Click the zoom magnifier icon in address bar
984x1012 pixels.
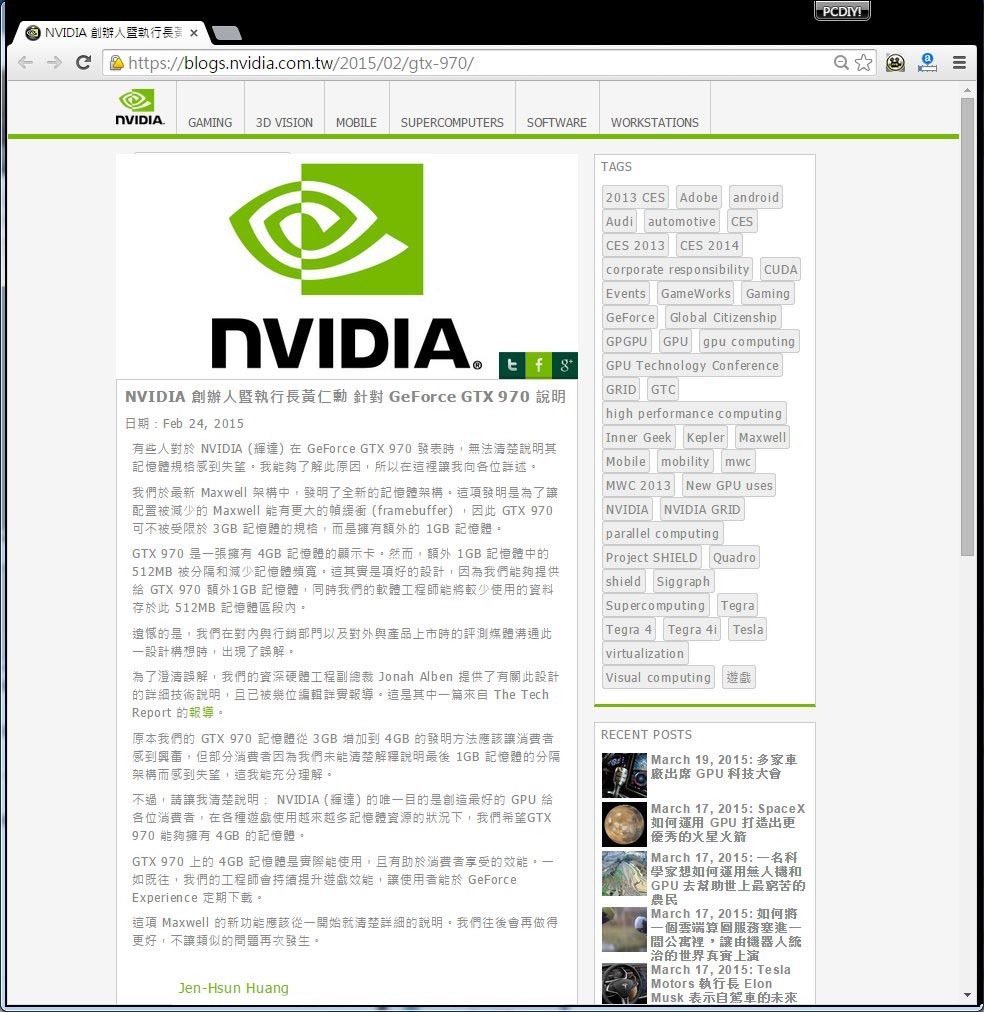pyautogui.click(x=841, y=63)
